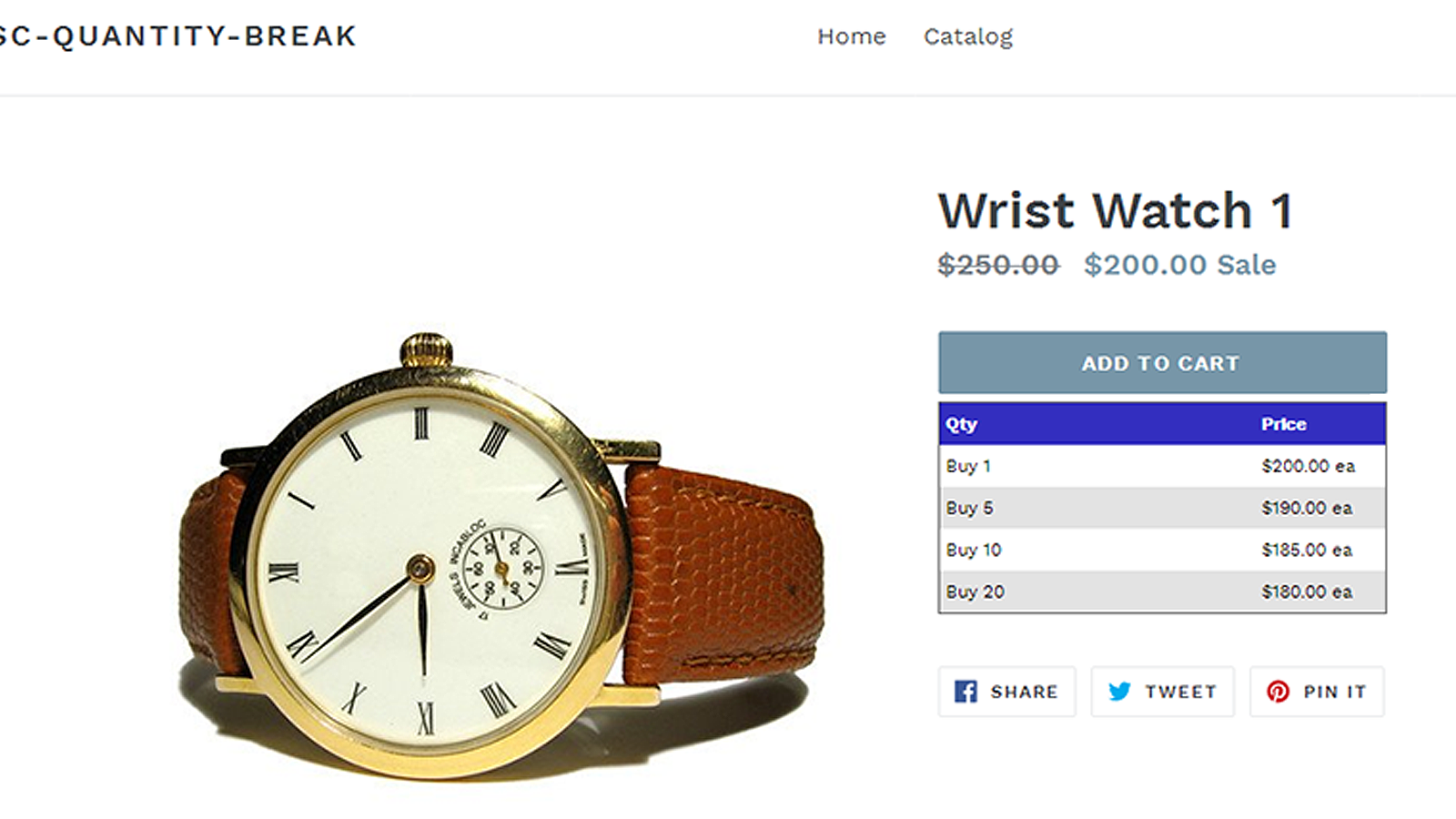Click the Qty column header
Image resolution: width=1456 pixels, height=819 pixels.
(x=961, y=424)
